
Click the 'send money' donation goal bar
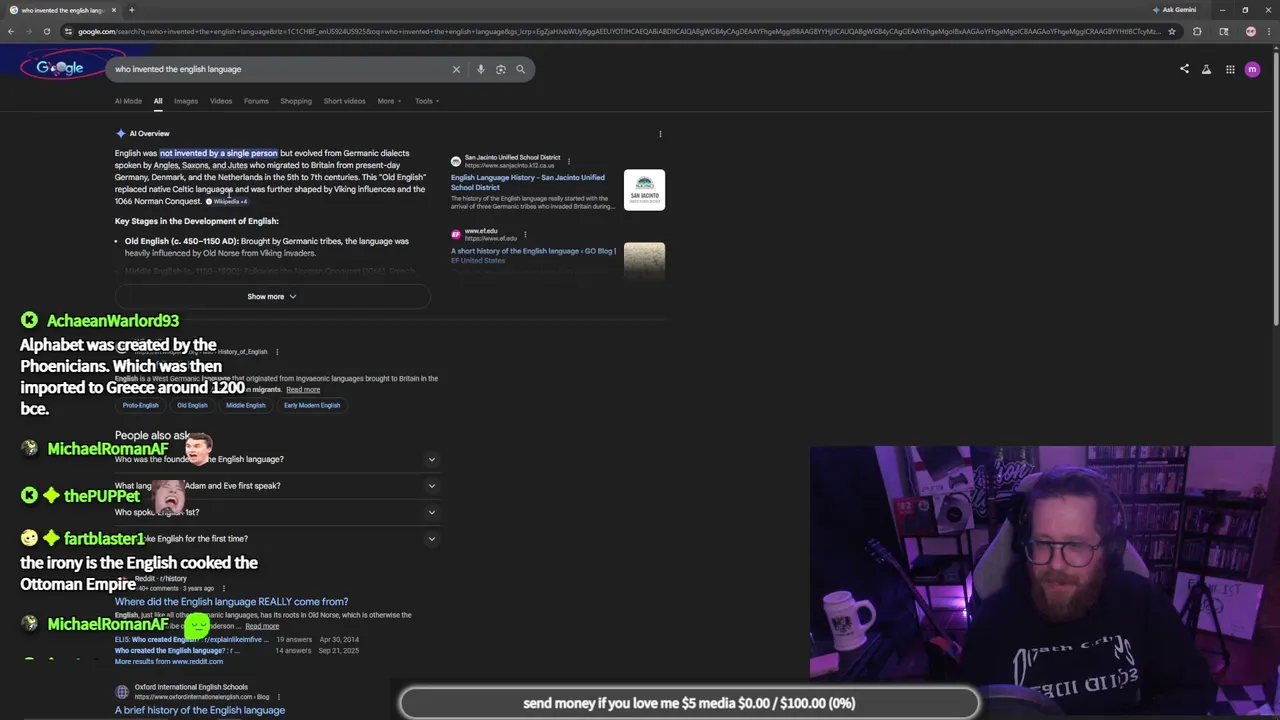pos(689,703)
